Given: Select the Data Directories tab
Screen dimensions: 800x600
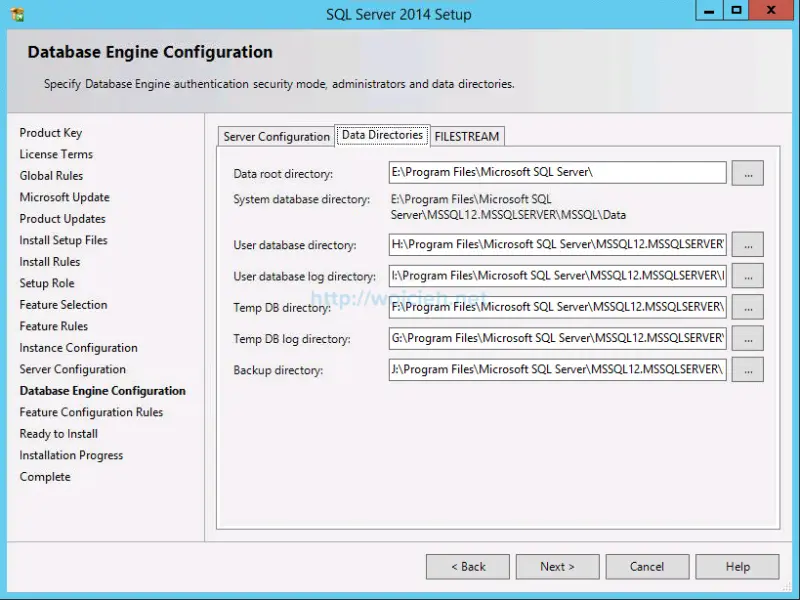Looking at the screenshot, I should [x=382, y=135].
